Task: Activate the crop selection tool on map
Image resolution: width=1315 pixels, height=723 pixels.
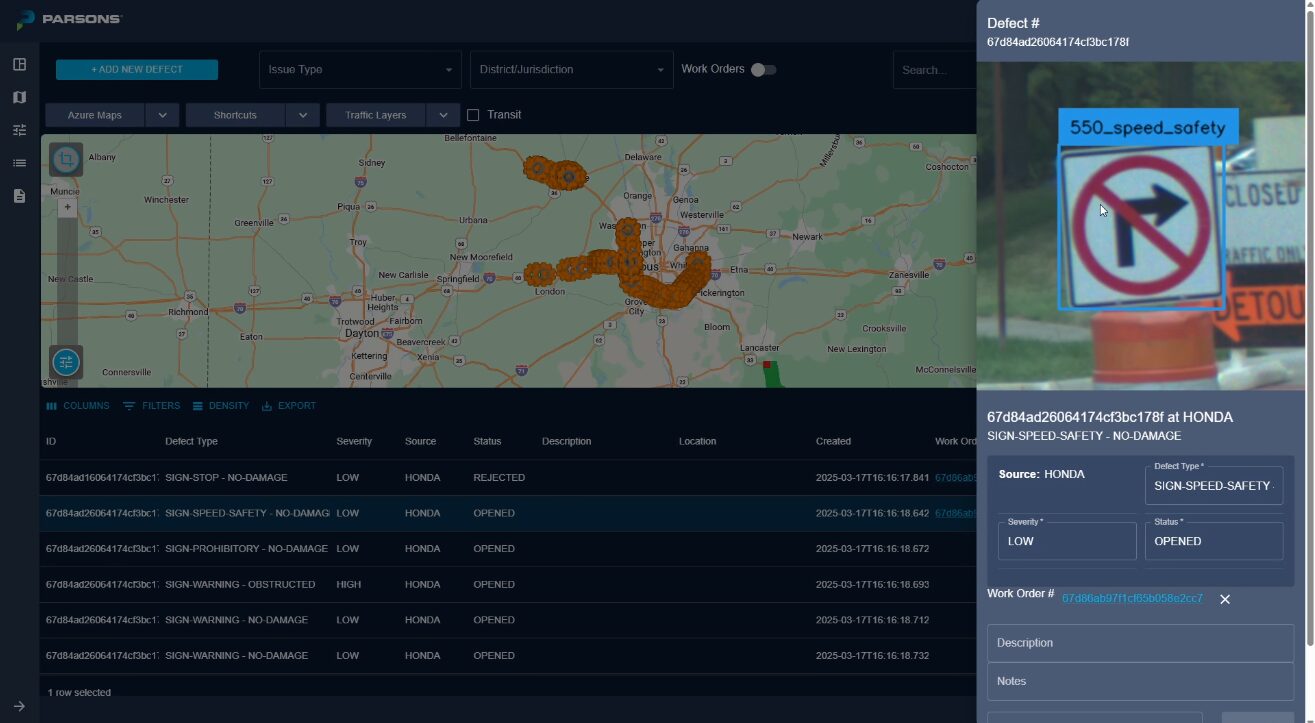Action: pos(66,160)
